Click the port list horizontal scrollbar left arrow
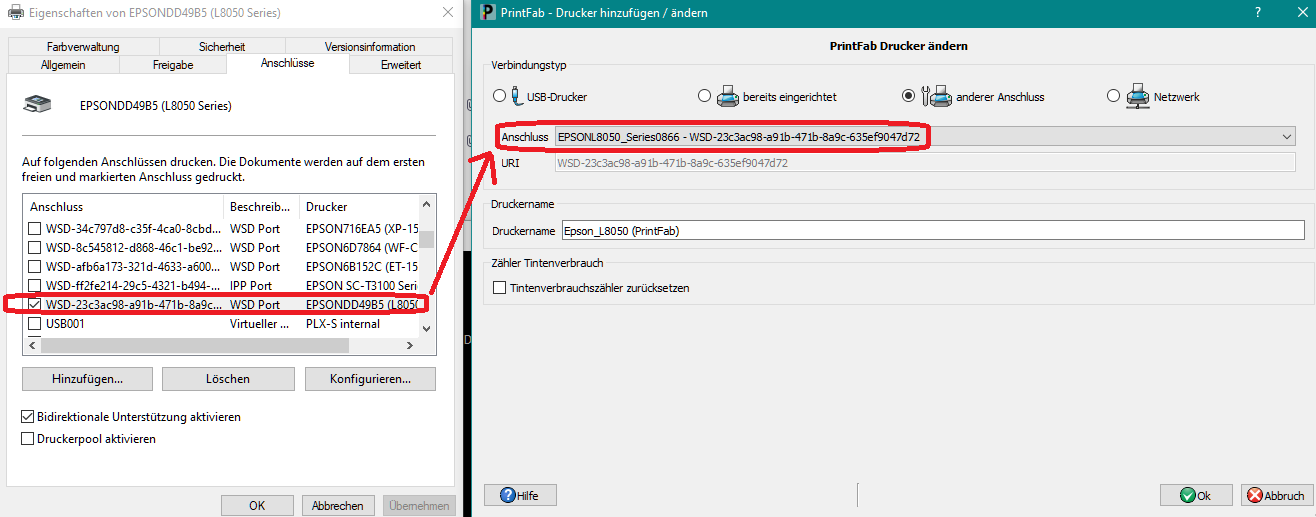Image resolution: width=1316 pixels, height=517 pixels. tap(32, 345)
